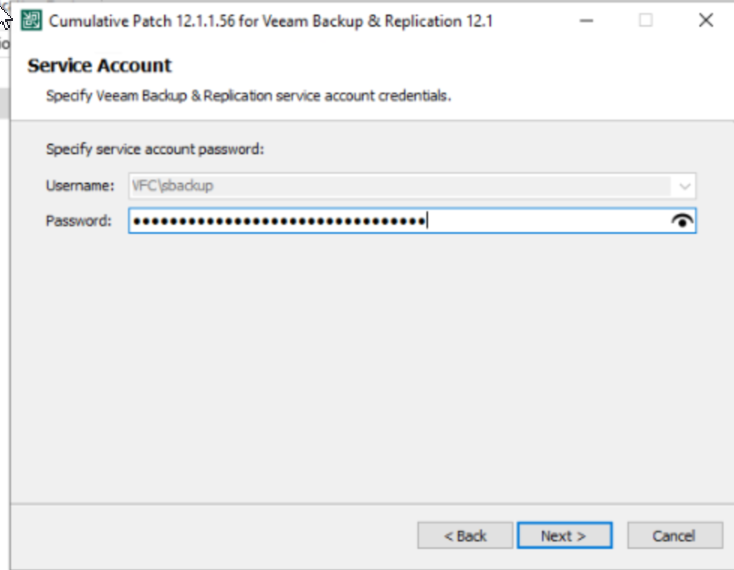Expand the Username dropdown arrow
The image size is (734, 570).
tap(684, 186)
